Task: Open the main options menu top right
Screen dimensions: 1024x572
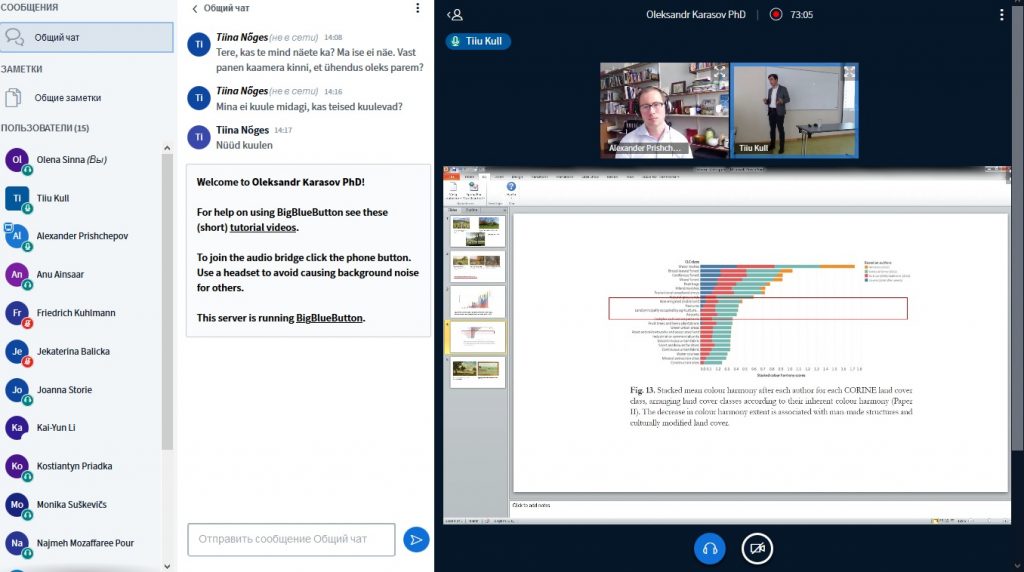Action: [1001, 15]
